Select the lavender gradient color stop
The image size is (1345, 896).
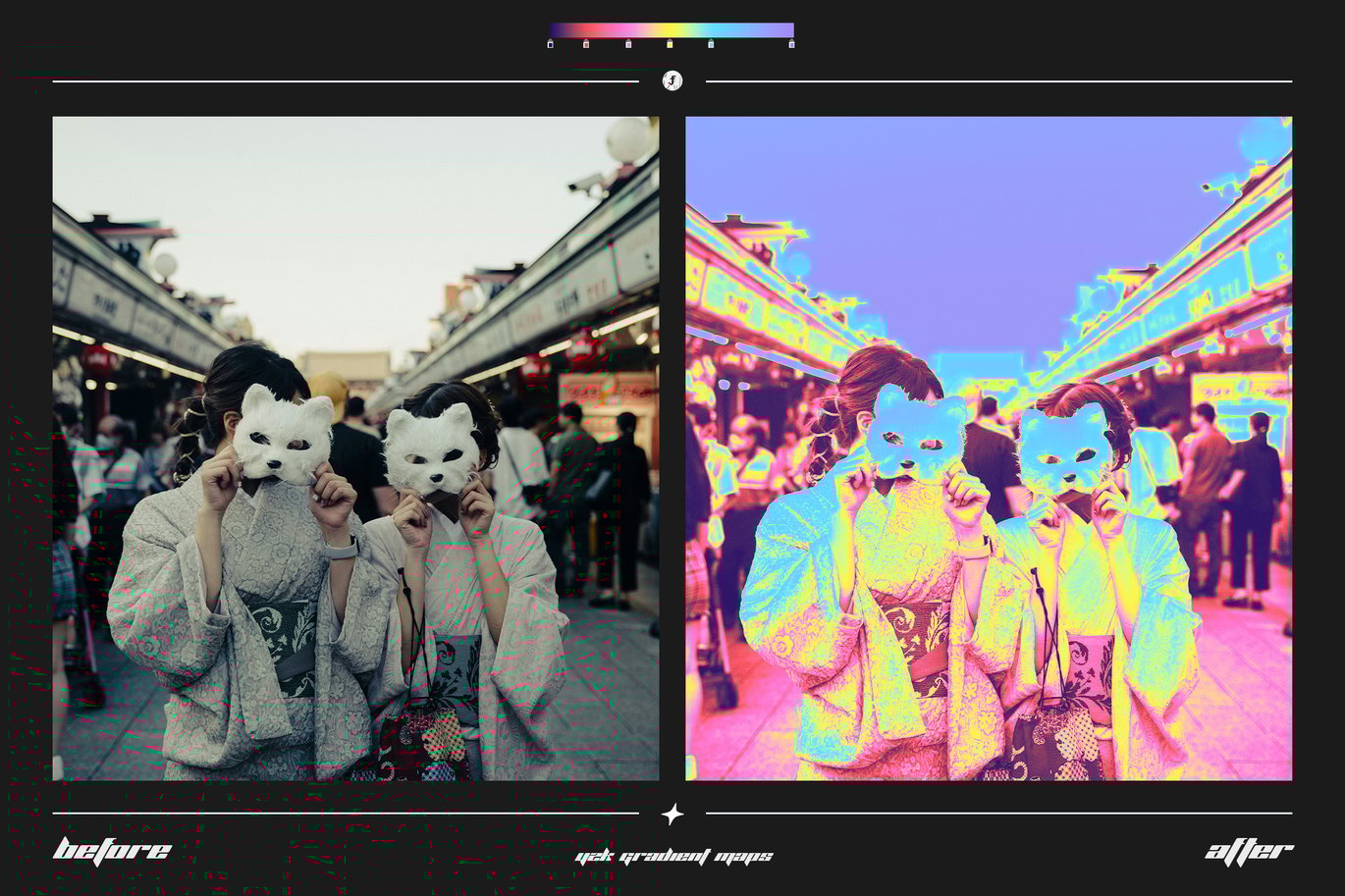627,44
